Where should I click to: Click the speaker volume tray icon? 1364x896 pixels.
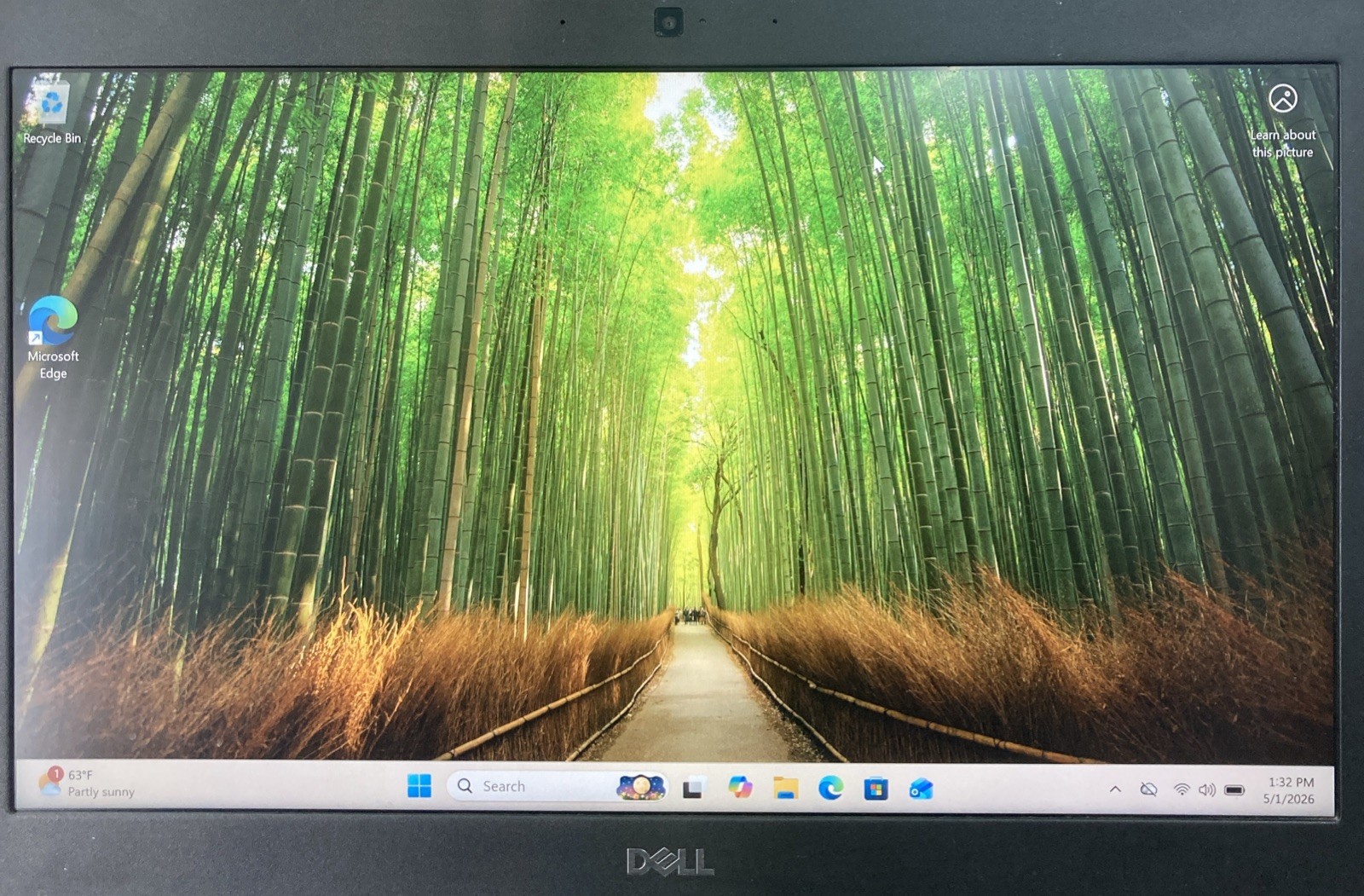click(x=1207, y=790)
